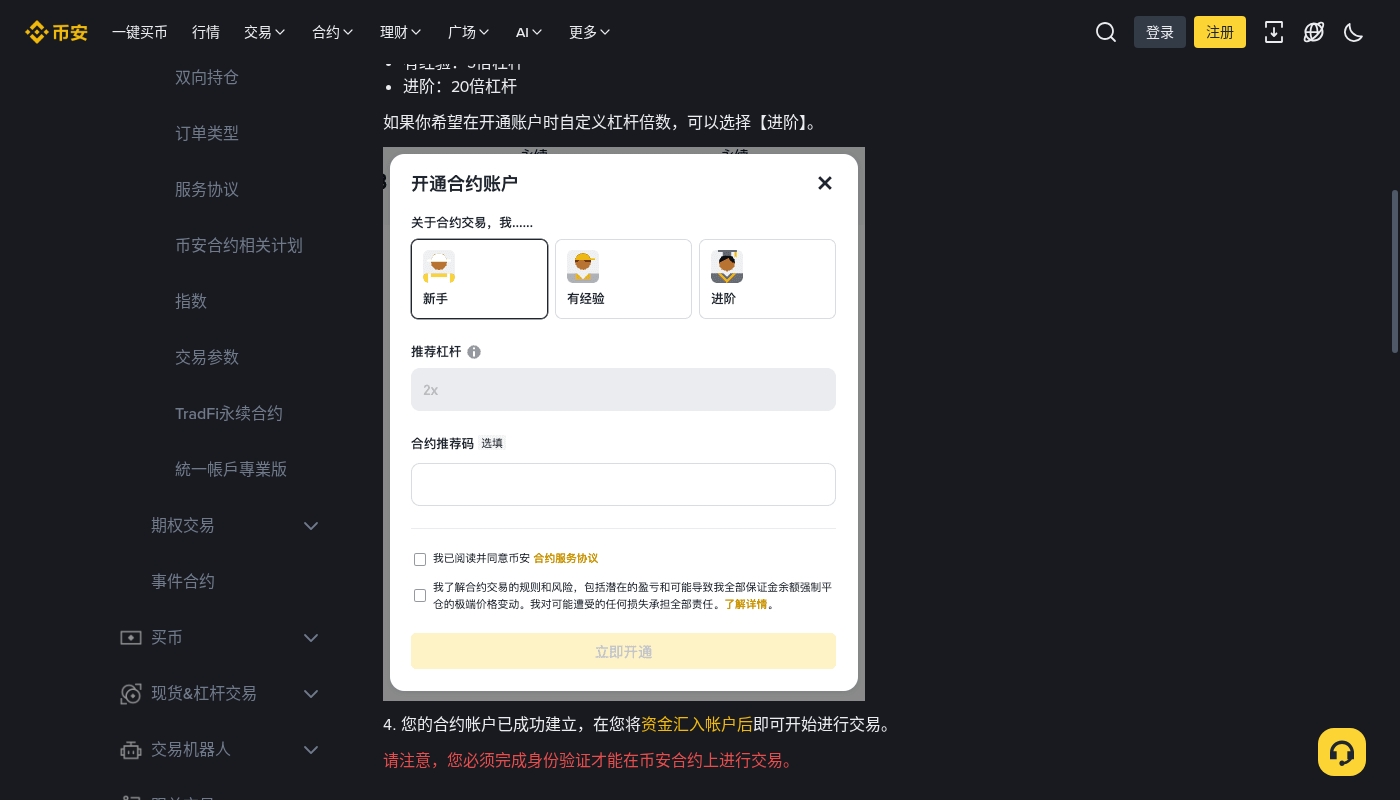Click the 推荐杠杆 2x field
The width and height of the screenshot is (1400, 800).
click(623, 389)
